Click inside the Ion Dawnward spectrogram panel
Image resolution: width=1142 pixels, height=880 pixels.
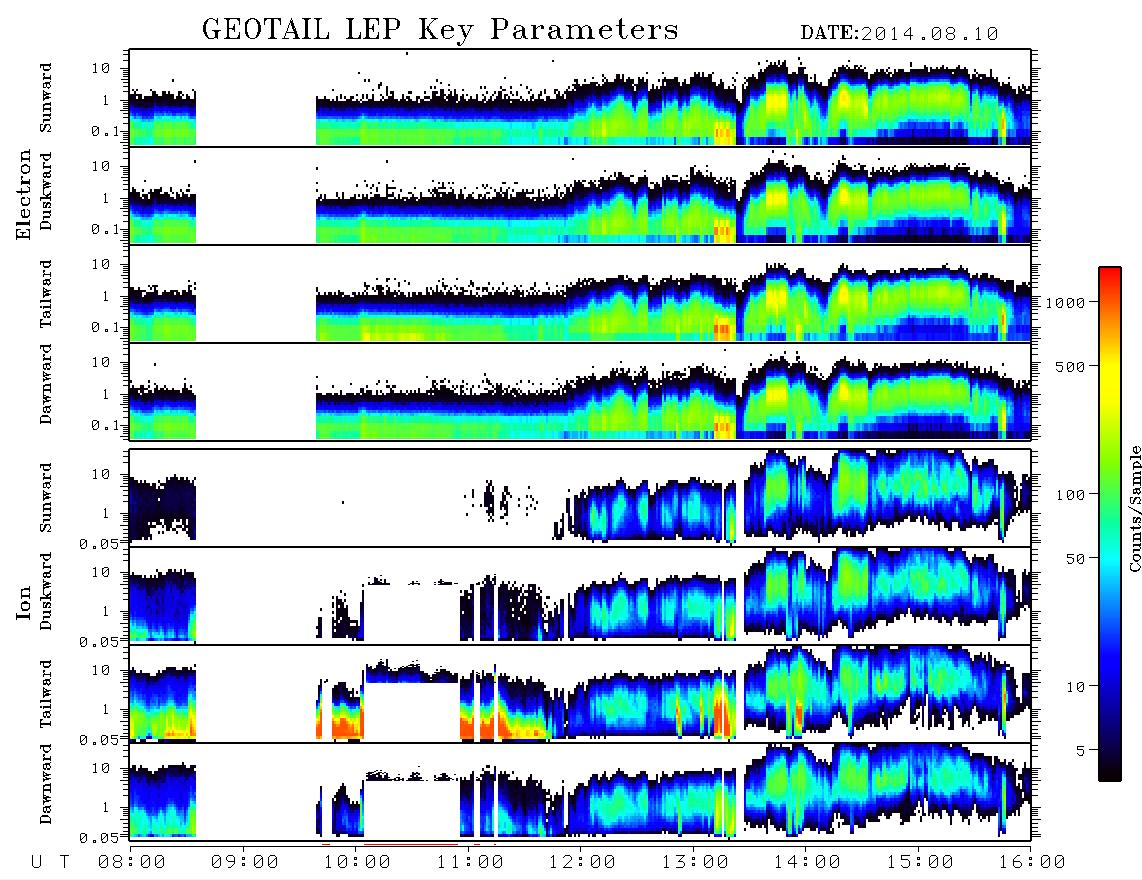(580, 791)
